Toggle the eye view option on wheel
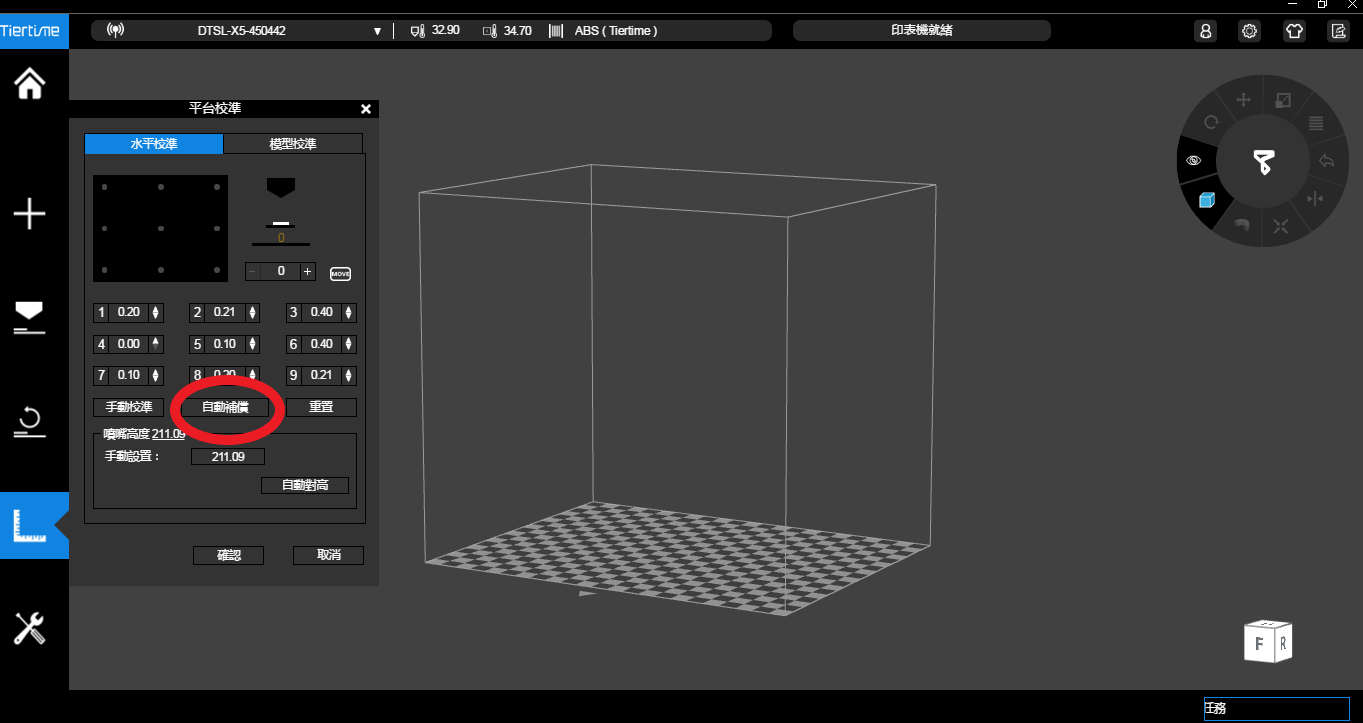The height and width of the screenshot is (723, 1363). coord(1193,160)
